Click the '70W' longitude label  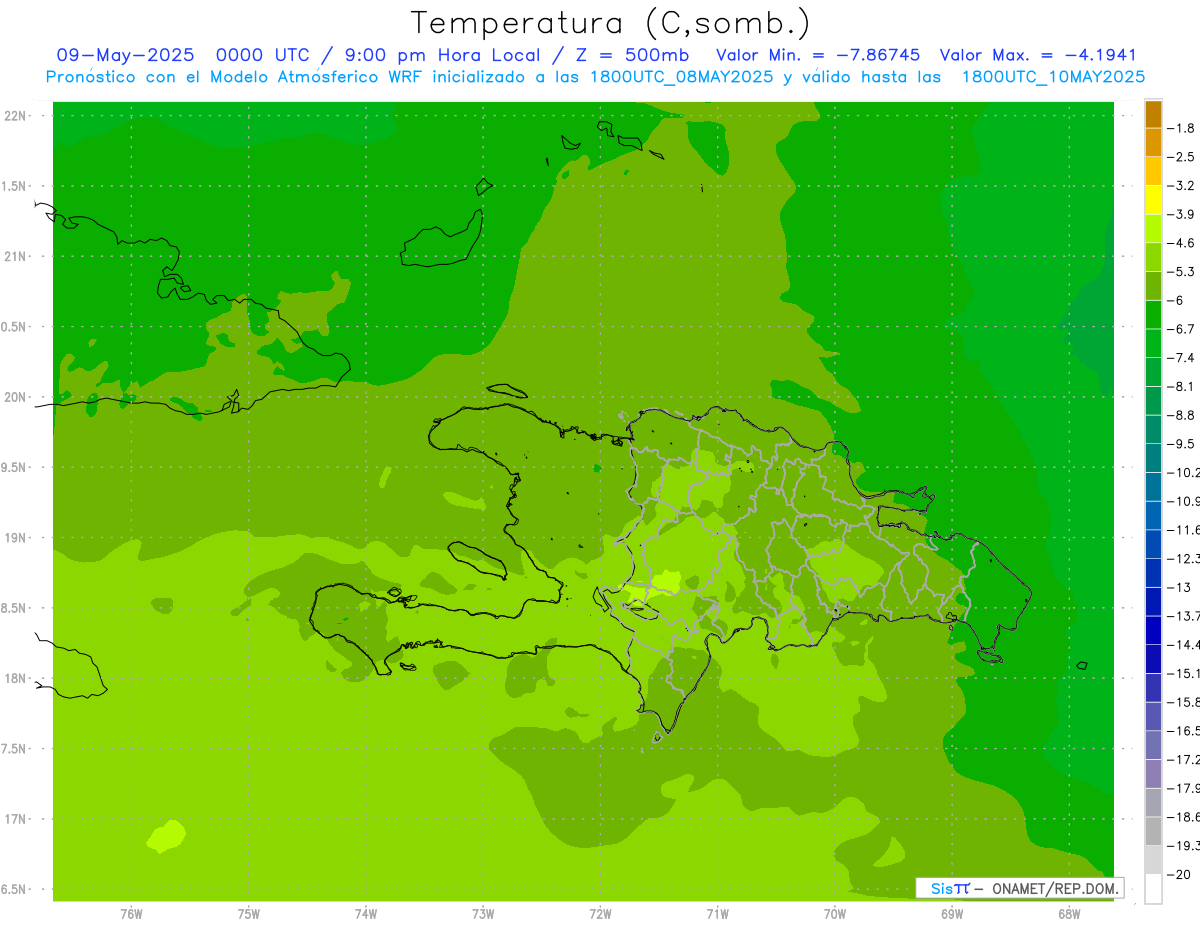834,914
